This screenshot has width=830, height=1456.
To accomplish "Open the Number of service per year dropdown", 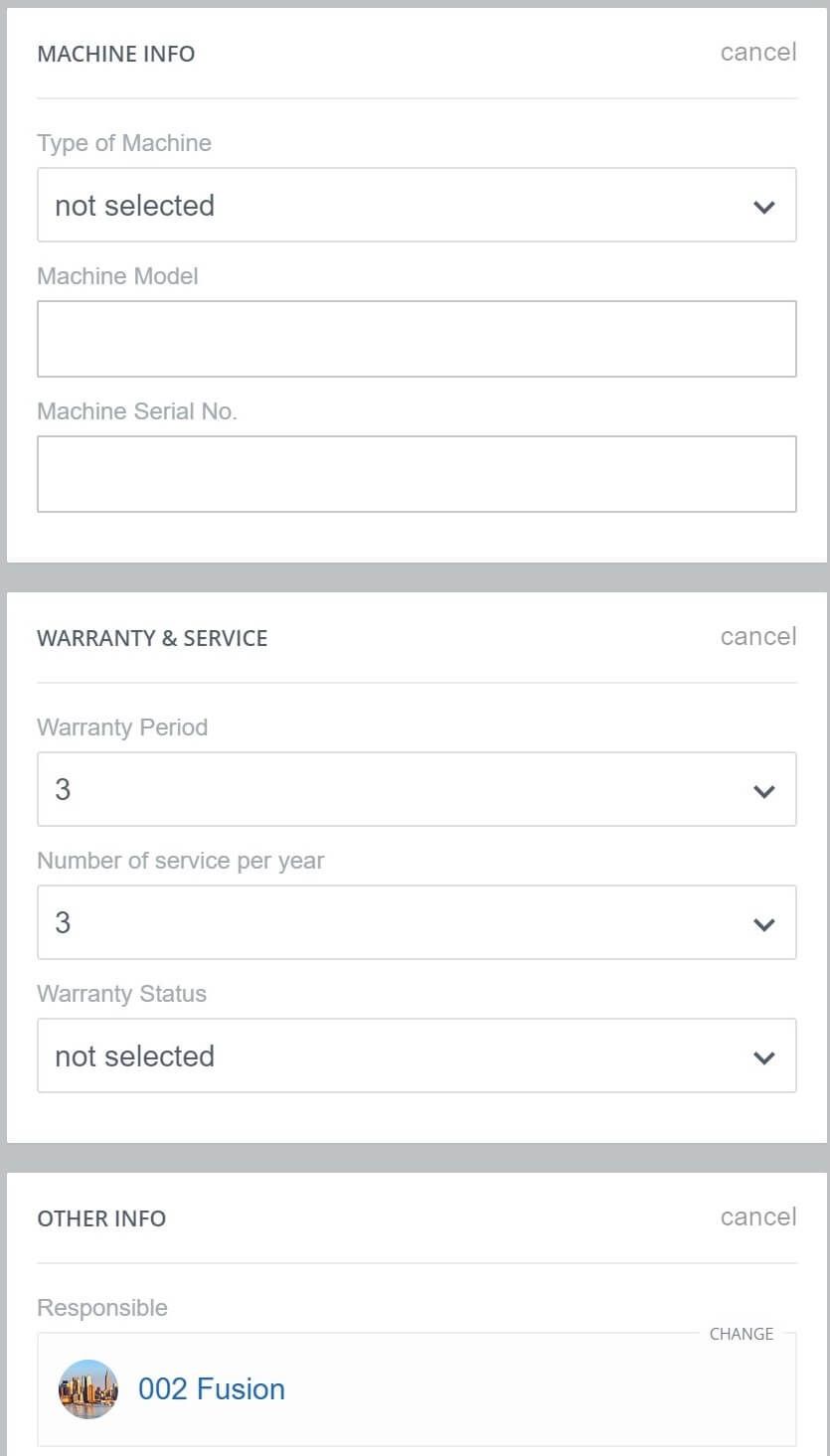I will 416,922.
